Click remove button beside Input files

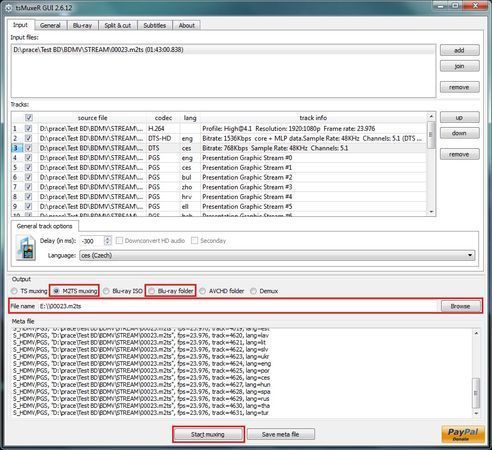(x=460, y=87)
